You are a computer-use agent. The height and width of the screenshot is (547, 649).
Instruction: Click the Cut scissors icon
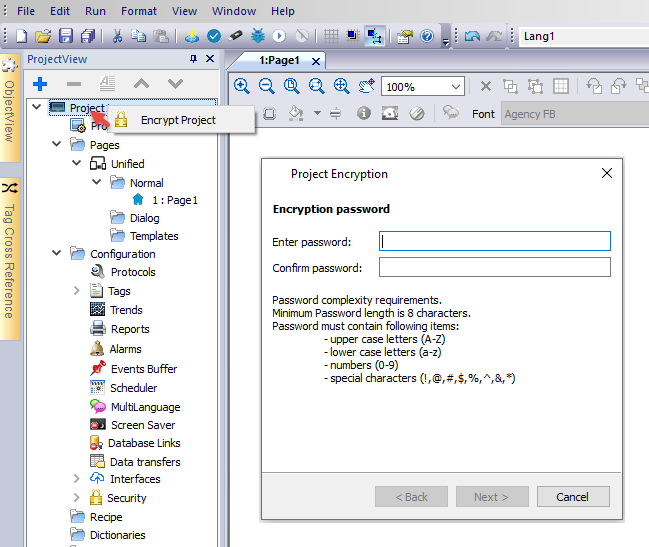pos(117,36)
